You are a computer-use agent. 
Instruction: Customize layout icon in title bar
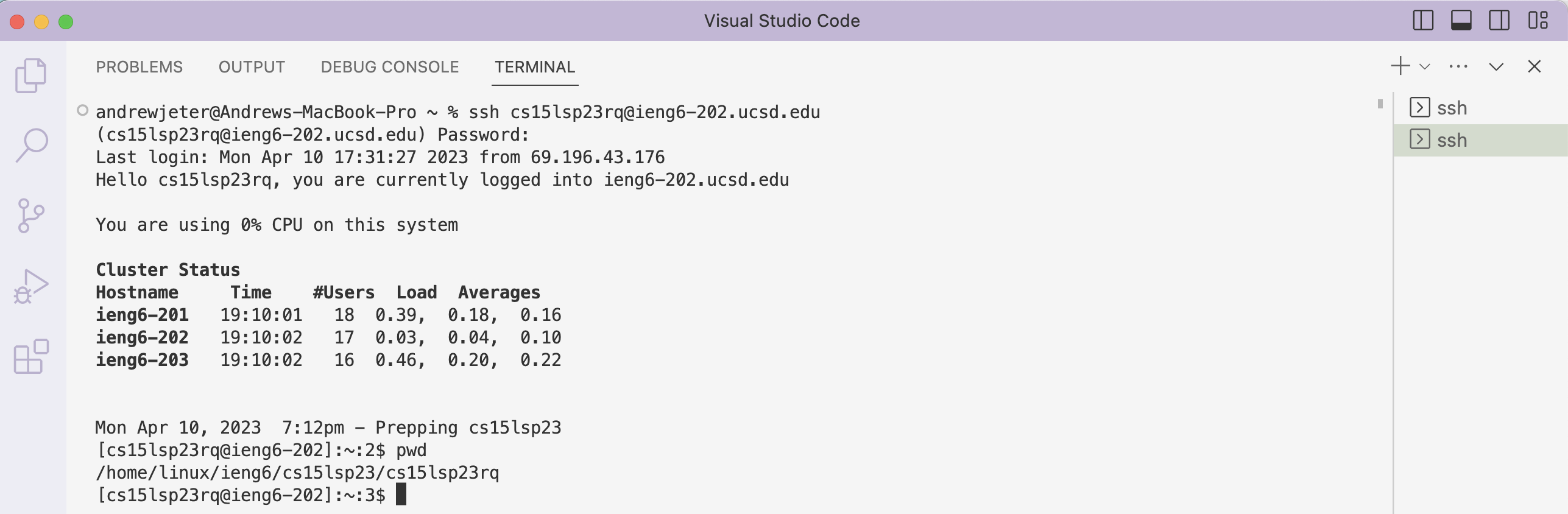(1538, 21)
